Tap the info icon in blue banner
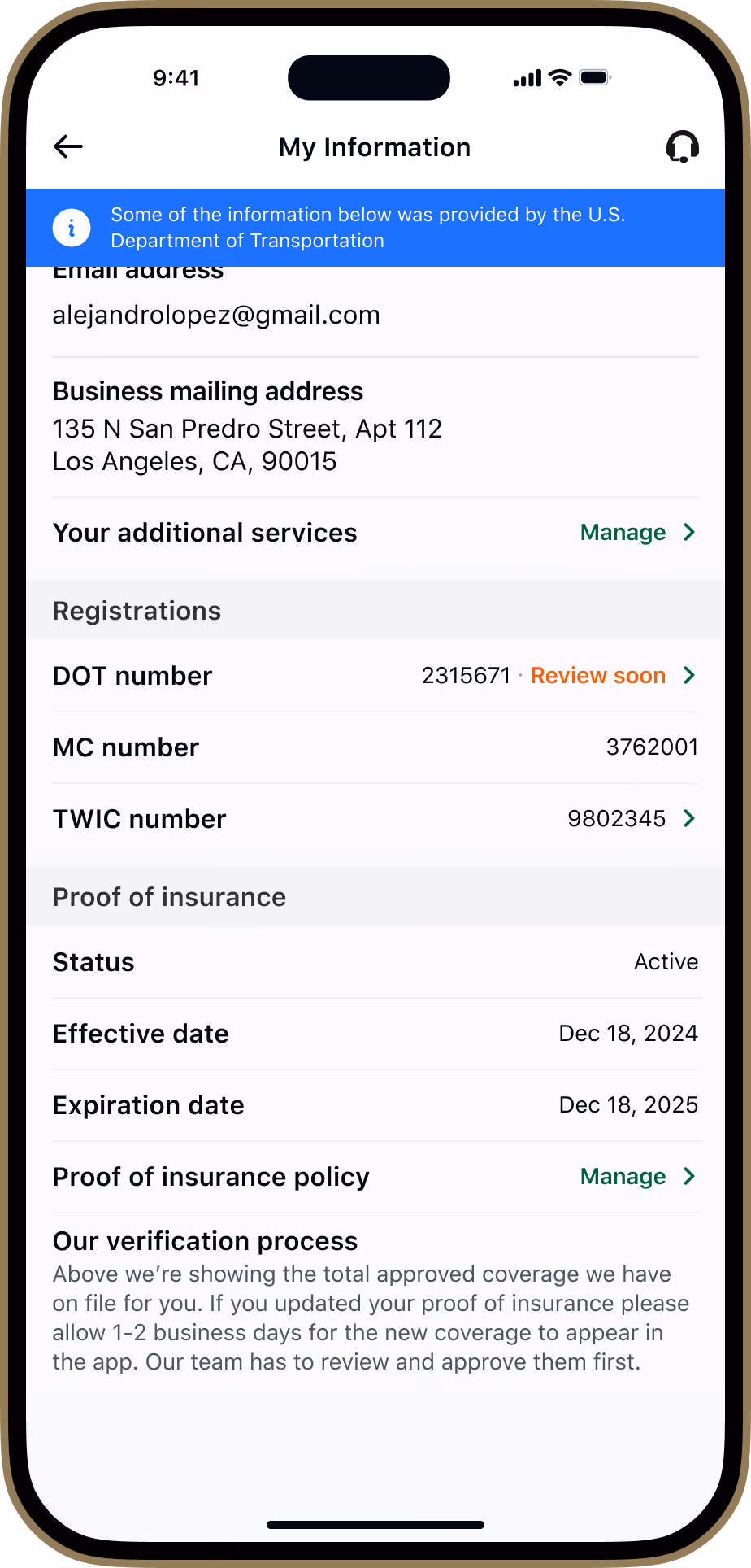 click(x=72, y=228)
